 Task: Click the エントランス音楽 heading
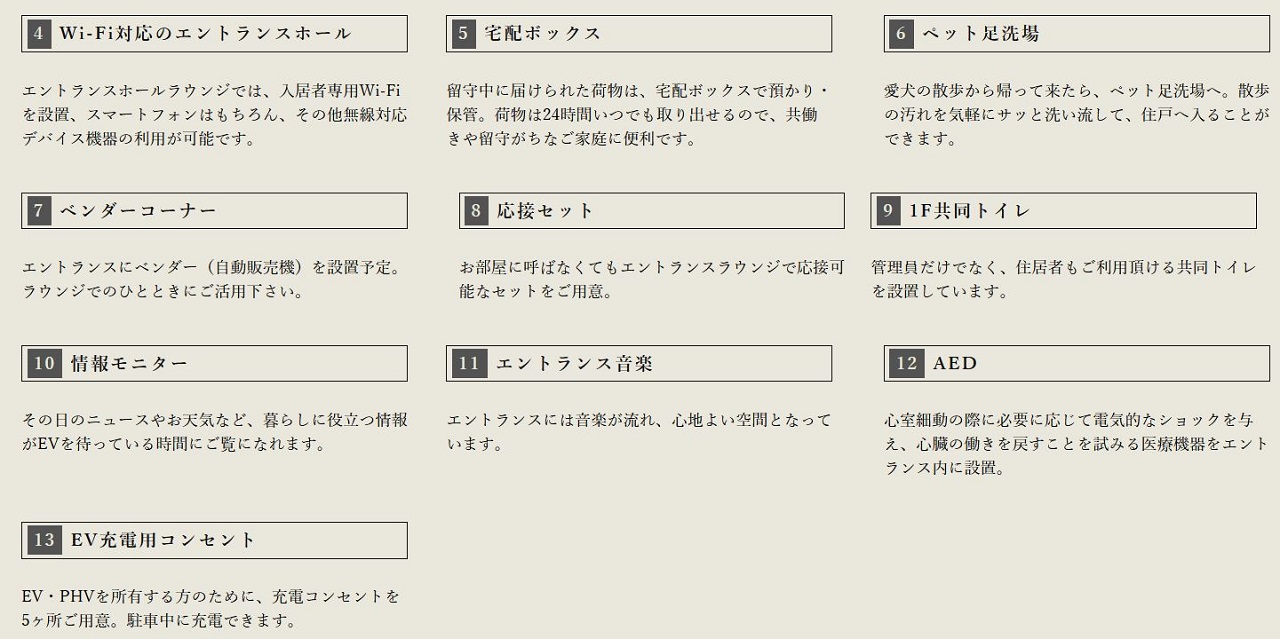574,364
